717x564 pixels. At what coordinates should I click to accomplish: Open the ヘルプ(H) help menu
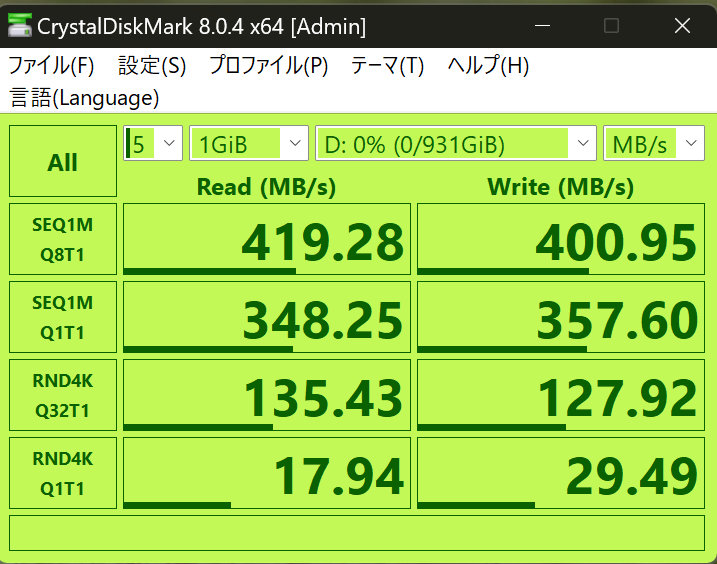tap(488, 66)
